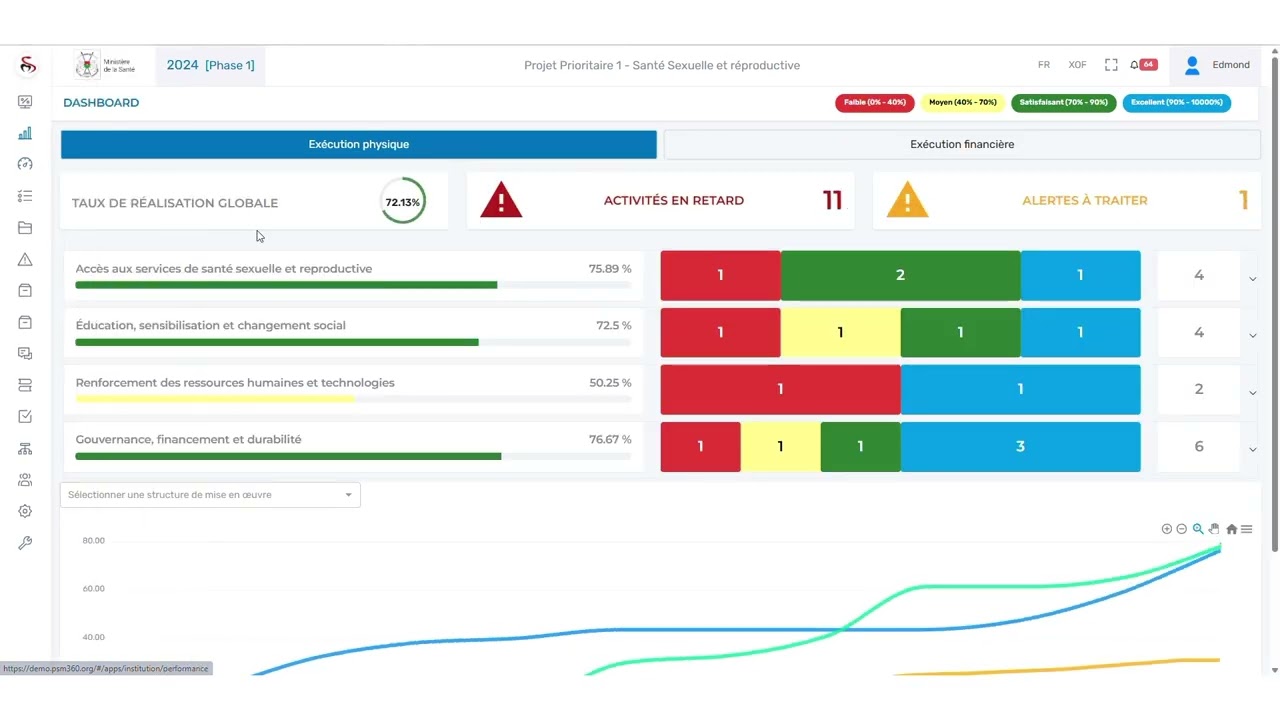The width and height of the screenshot is (1280, 720).
Task: Expand the Accès aux services row chevron
Action: click(x=1252, y=279)
